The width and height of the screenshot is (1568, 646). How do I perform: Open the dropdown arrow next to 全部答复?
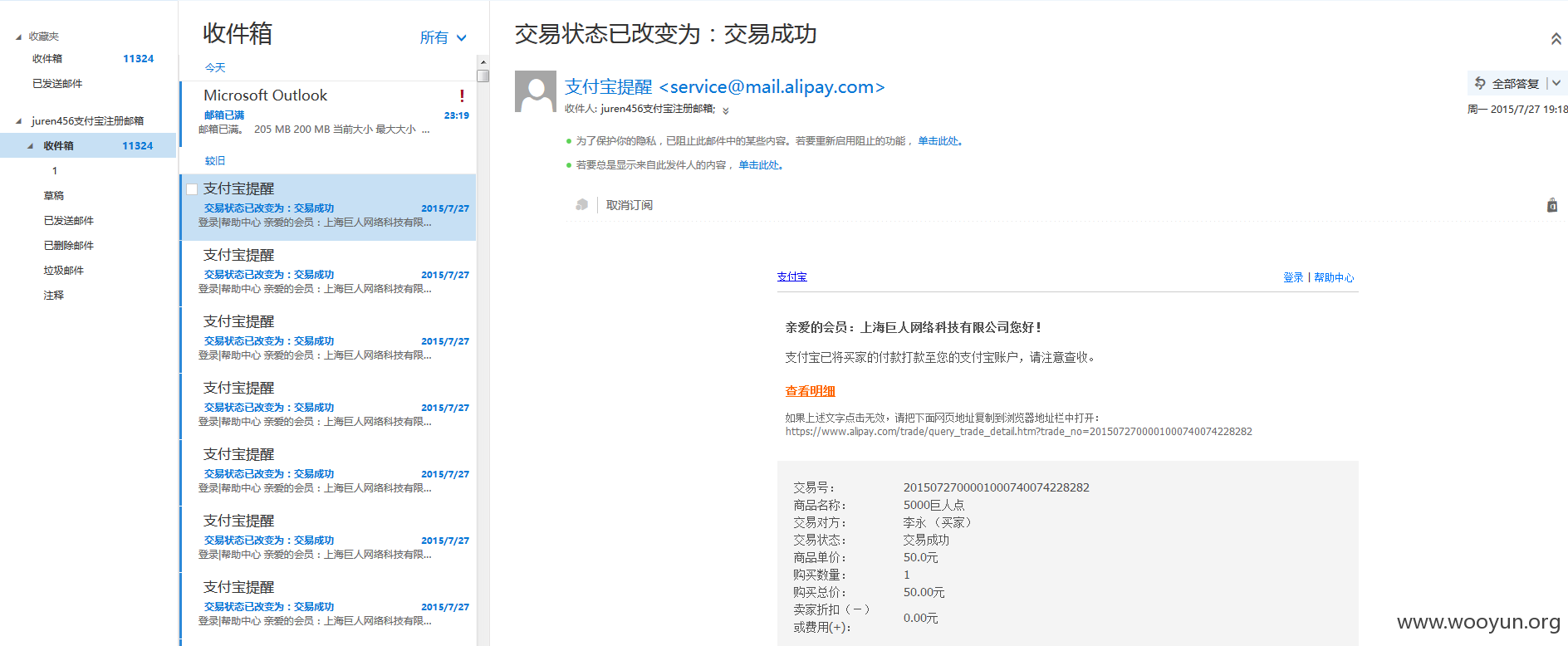pyautogui.click(x=1556, y=83)
